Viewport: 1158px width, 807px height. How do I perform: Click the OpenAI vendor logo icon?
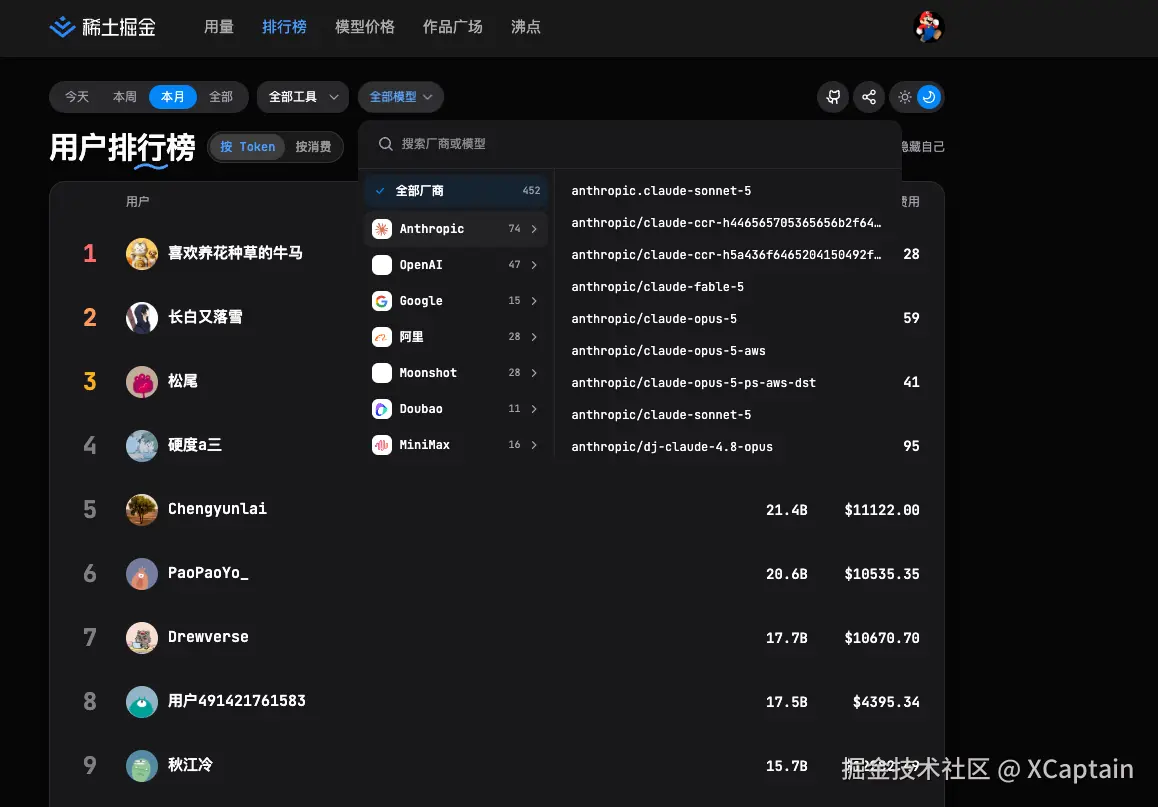[382, 264]
